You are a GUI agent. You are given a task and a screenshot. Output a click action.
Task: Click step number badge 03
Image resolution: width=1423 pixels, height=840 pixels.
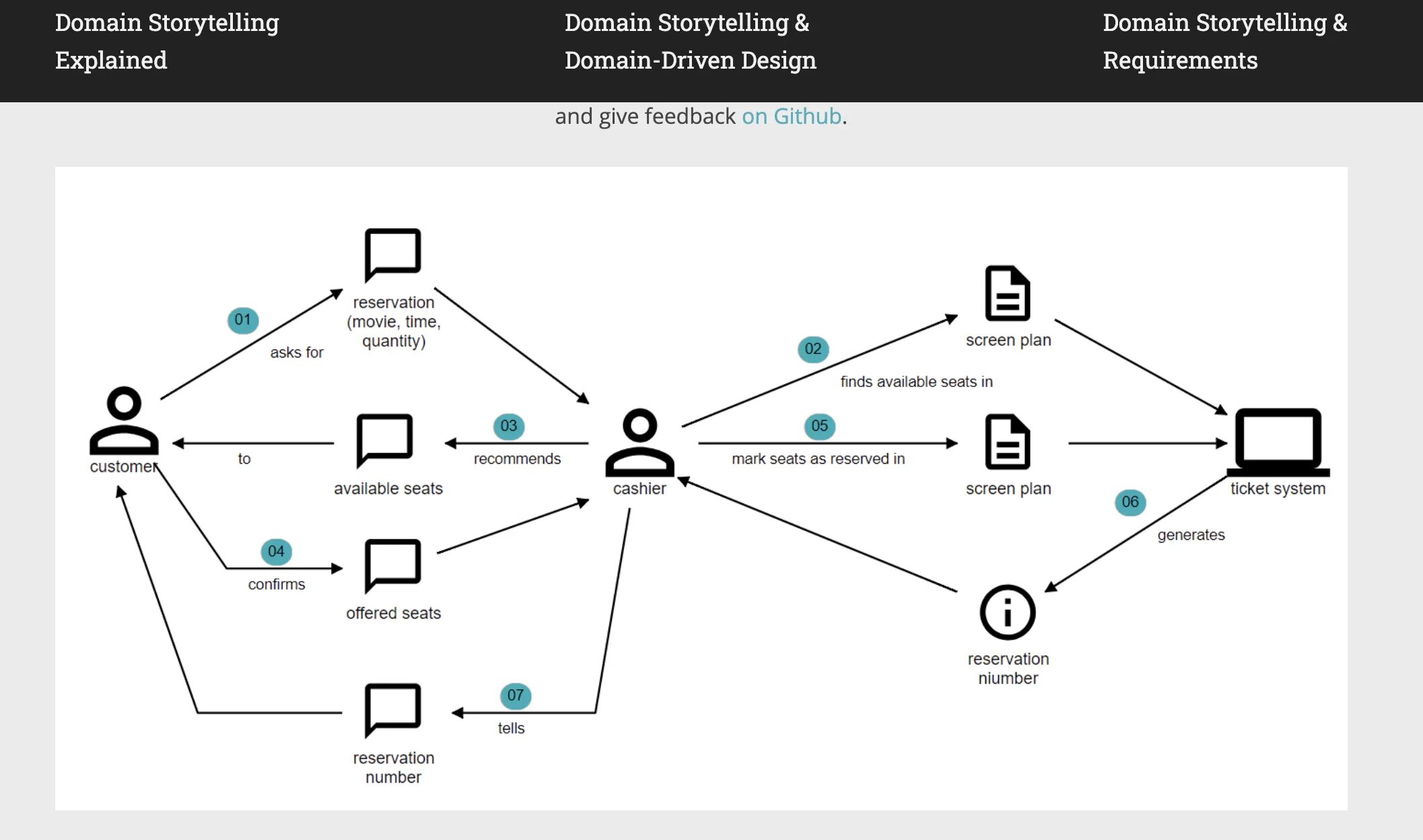point(508,426)
